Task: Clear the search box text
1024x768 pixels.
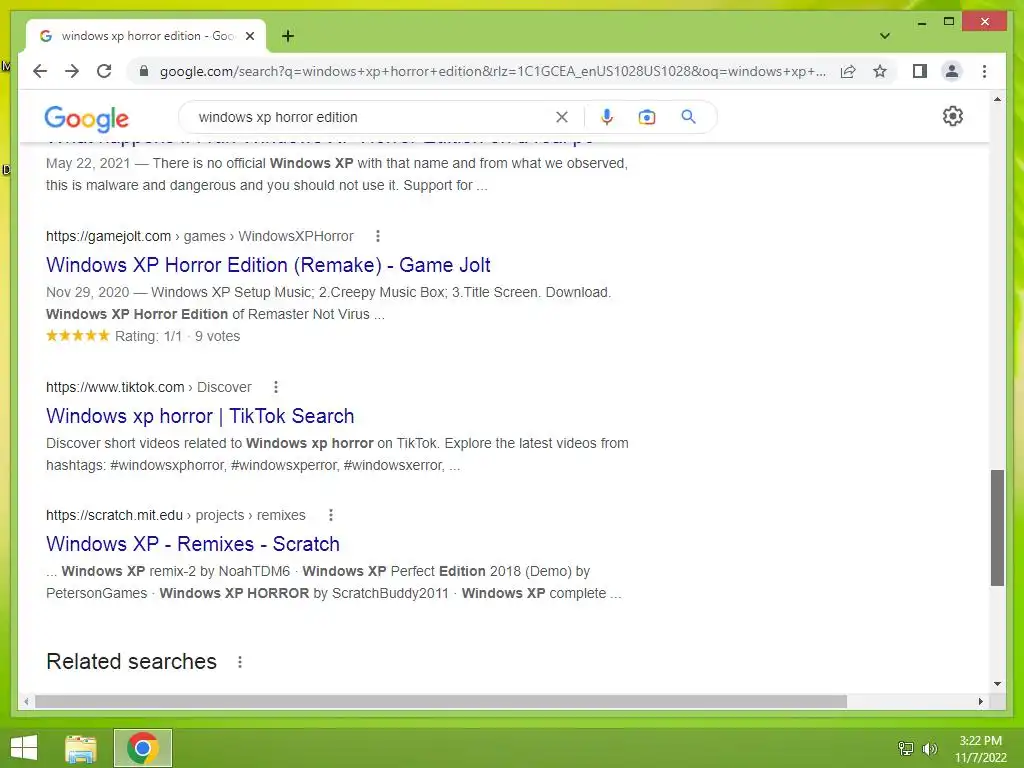Action: pyautogui.click(x=562, y=117)
